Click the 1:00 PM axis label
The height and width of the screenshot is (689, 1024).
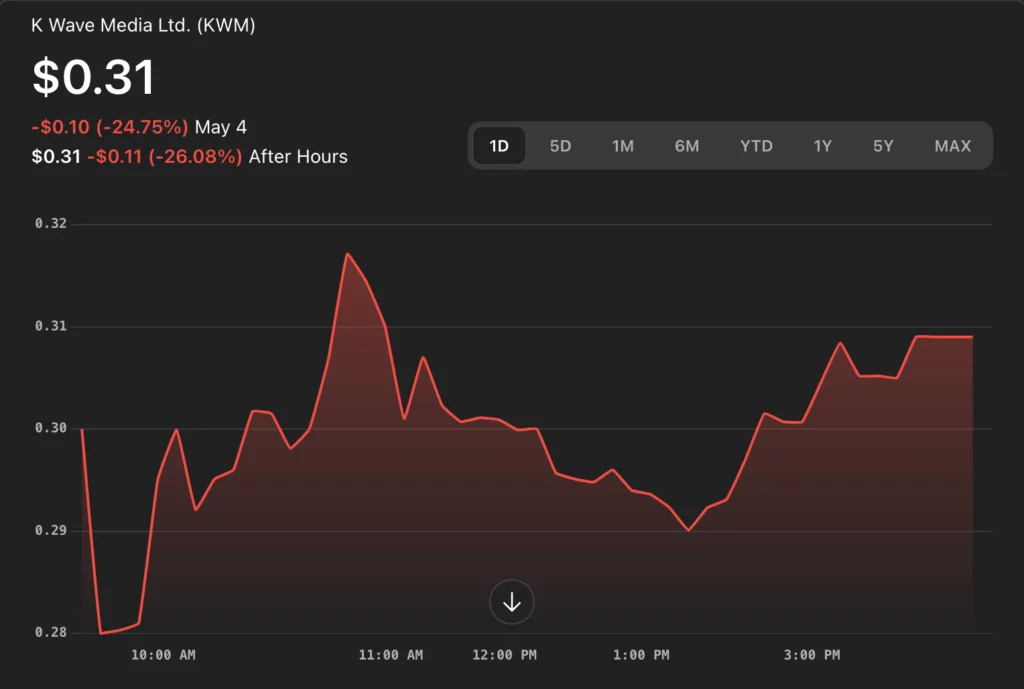pyautogui.click(x=641, y=655)
